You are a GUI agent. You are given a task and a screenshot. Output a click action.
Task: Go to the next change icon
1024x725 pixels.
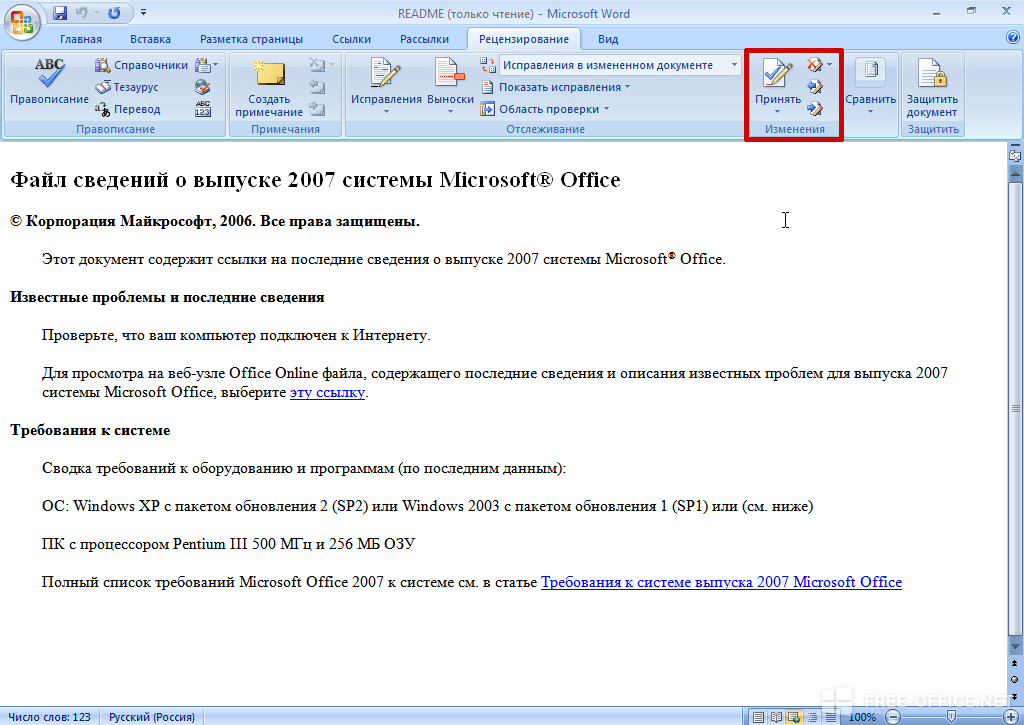click(x=814, y=108)
